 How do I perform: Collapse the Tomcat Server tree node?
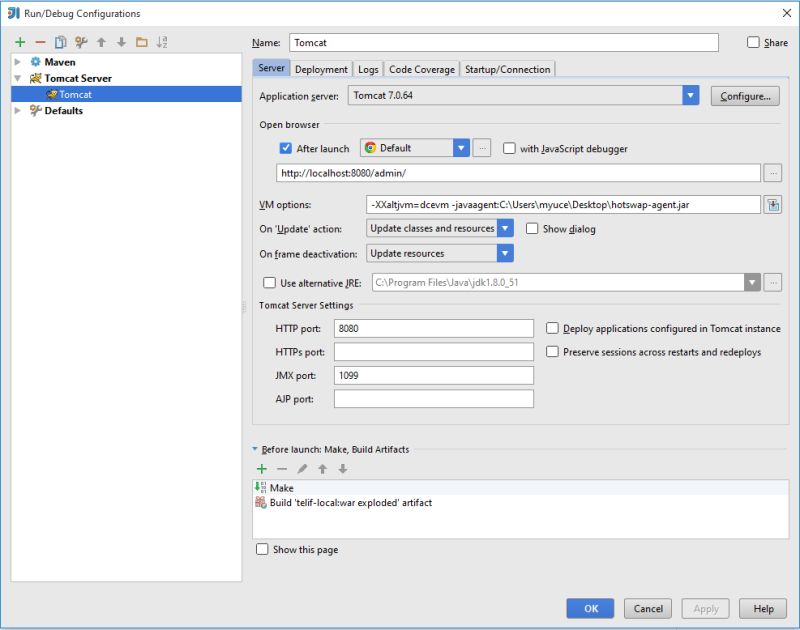click(x=18, y=78)
